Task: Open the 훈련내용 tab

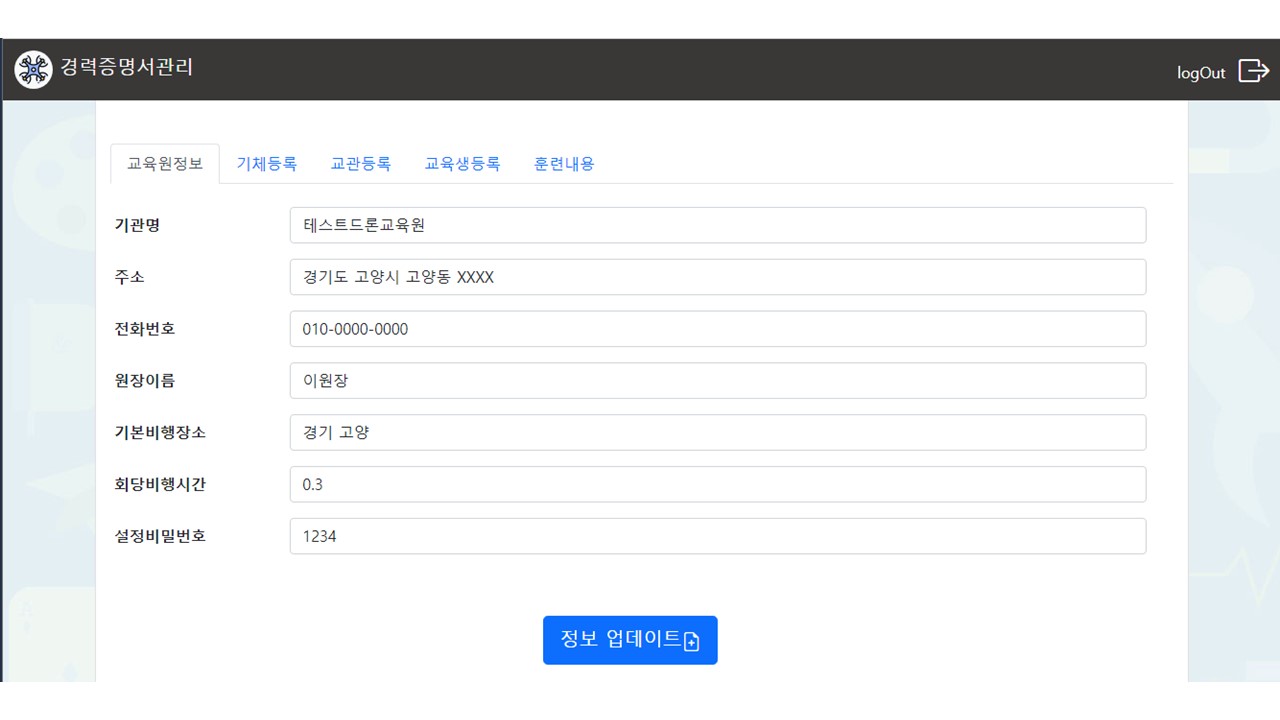Action: pos(564,164)
